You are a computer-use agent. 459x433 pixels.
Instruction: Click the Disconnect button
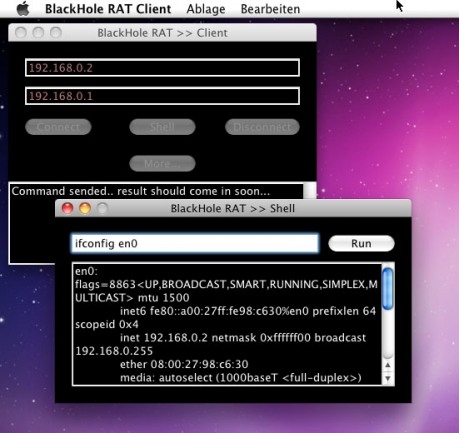click(x=262, y=127)
